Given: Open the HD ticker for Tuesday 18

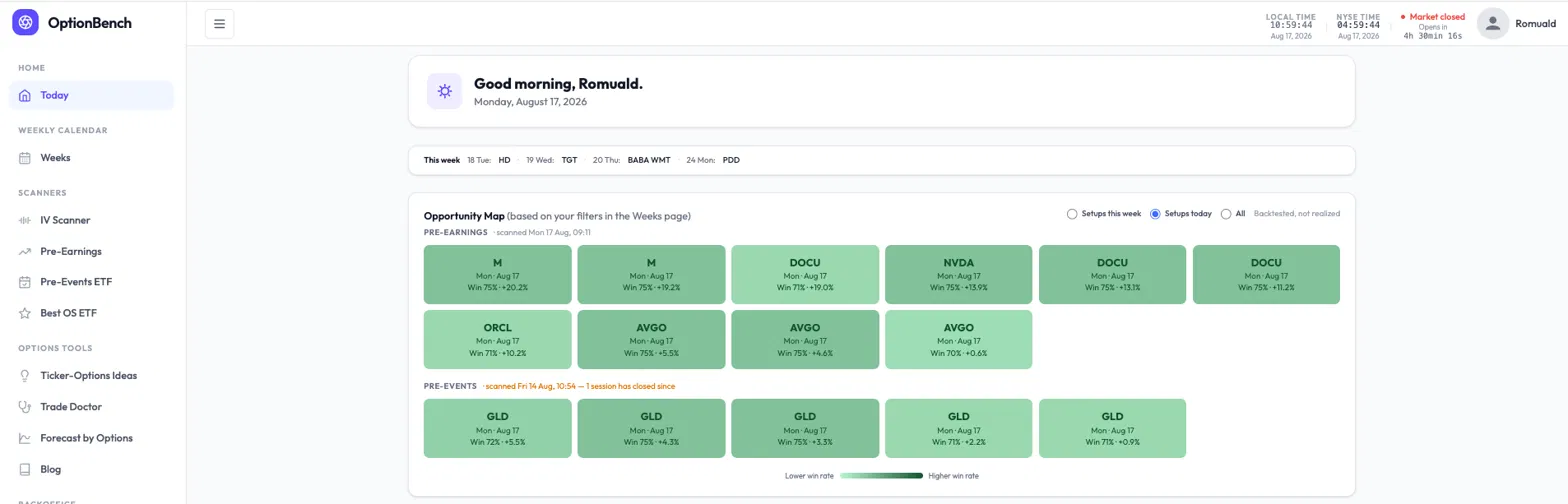Looking at the screenshot, I should pos(504,160).
